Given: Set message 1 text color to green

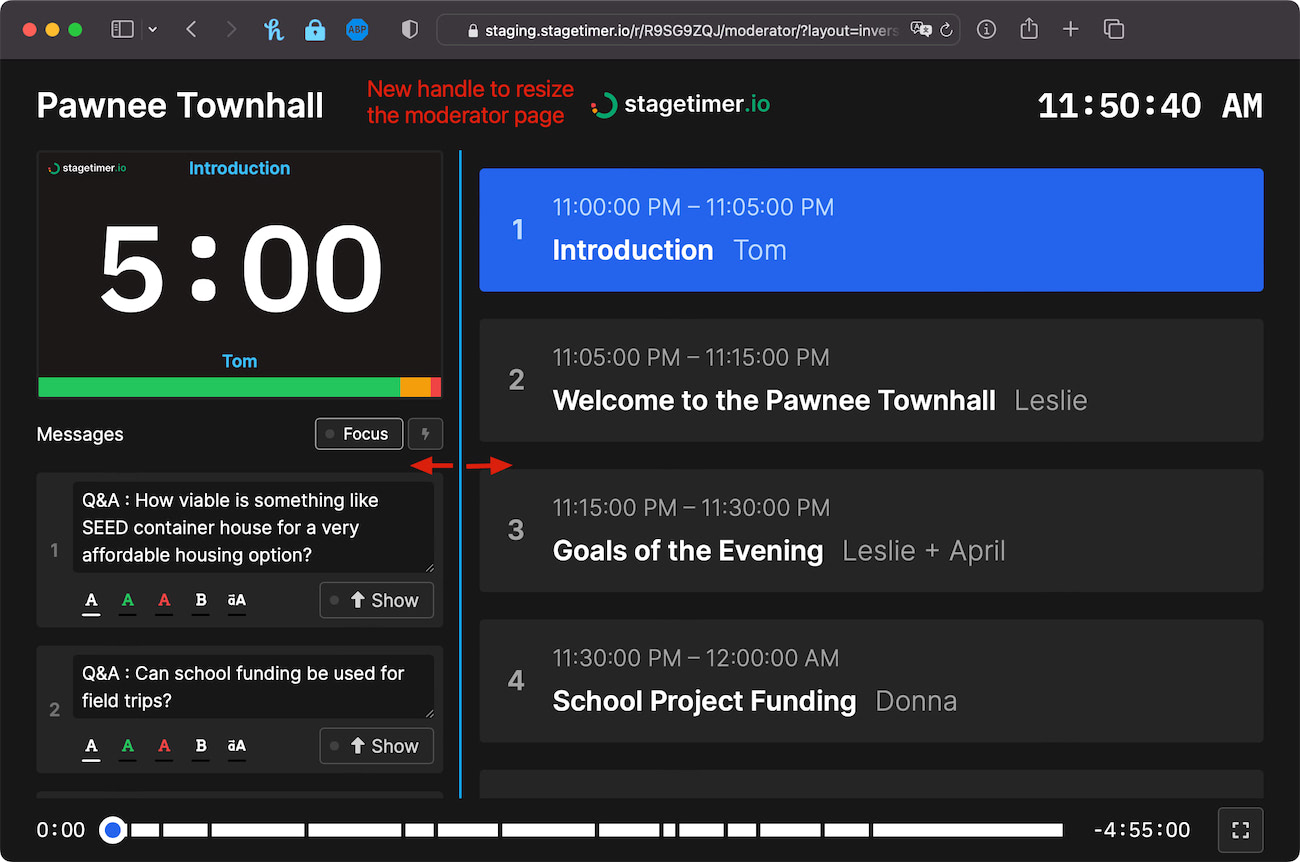Looking at the screenshot, I should 128,601.
